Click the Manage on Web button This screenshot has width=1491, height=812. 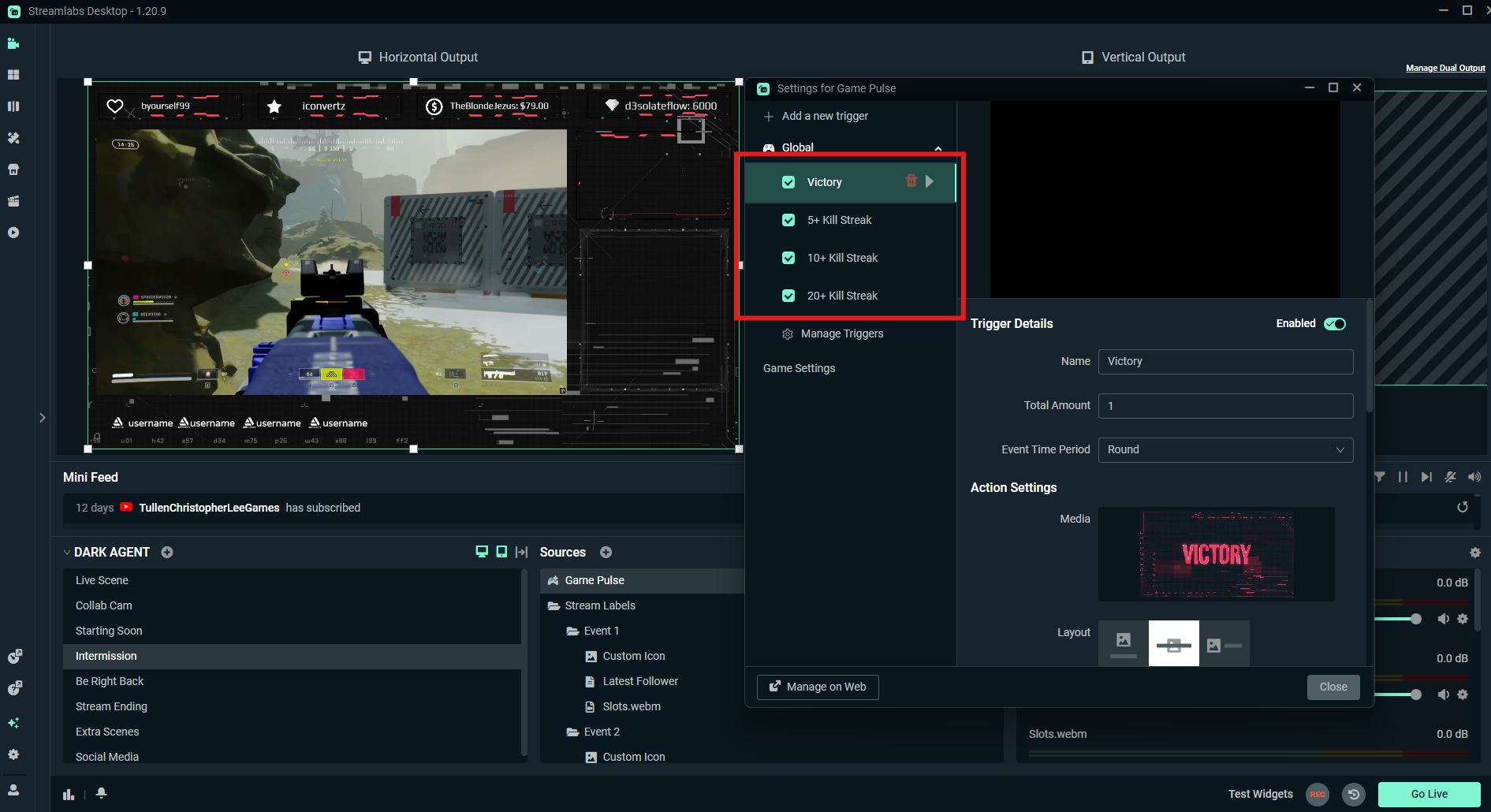(818, 687)
